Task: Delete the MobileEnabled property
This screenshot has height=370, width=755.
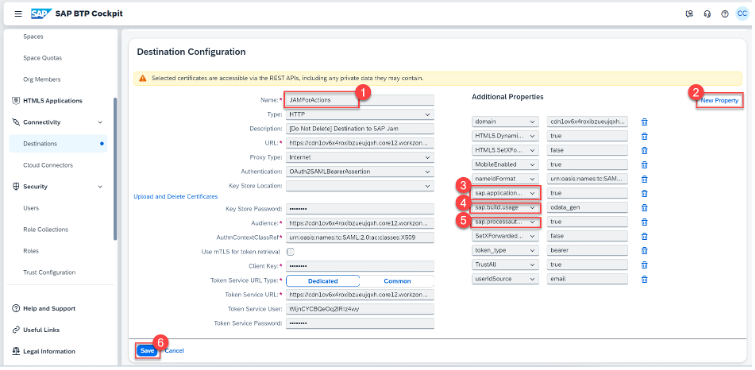Action: click(x=644, y=165)
